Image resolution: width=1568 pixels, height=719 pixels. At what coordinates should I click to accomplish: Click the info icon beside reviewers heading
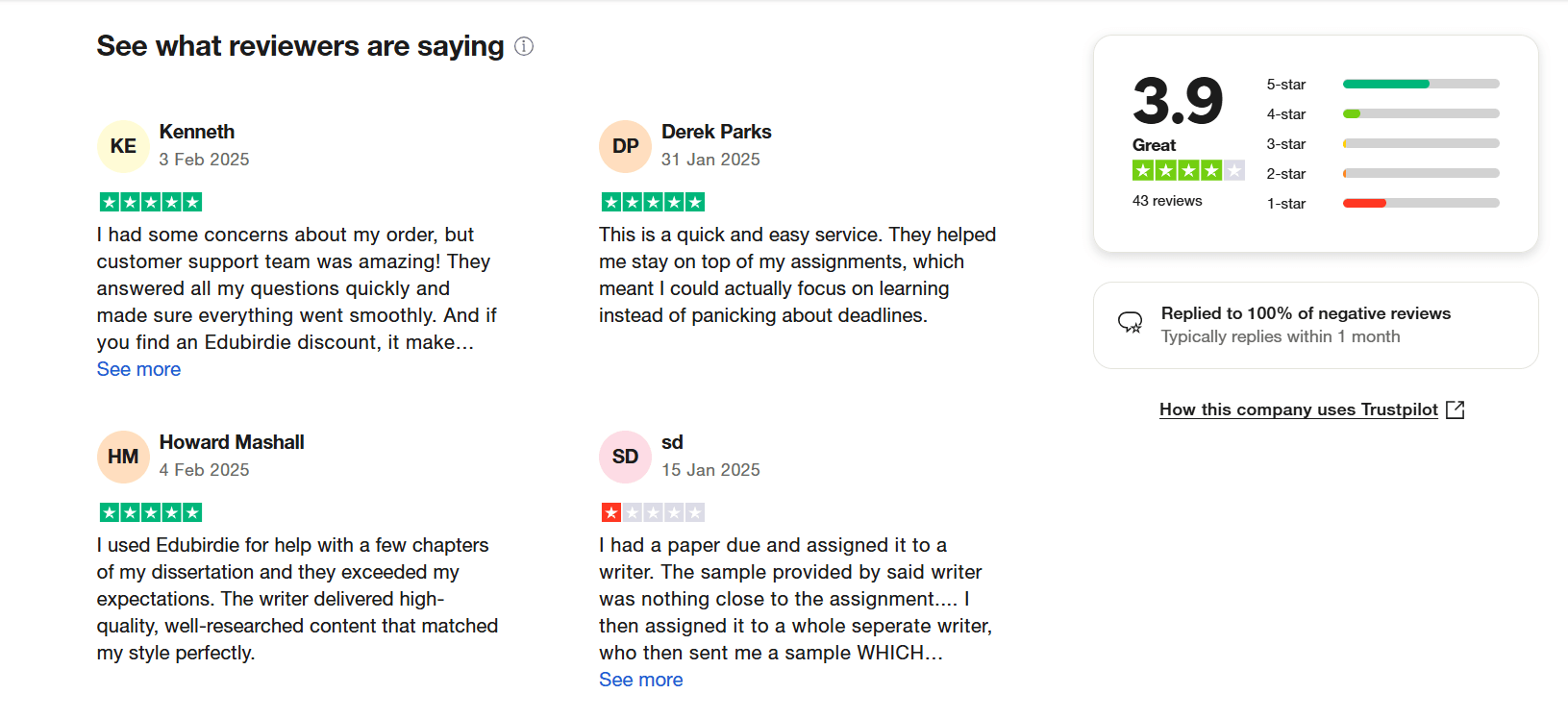click(x=524, y=46)
